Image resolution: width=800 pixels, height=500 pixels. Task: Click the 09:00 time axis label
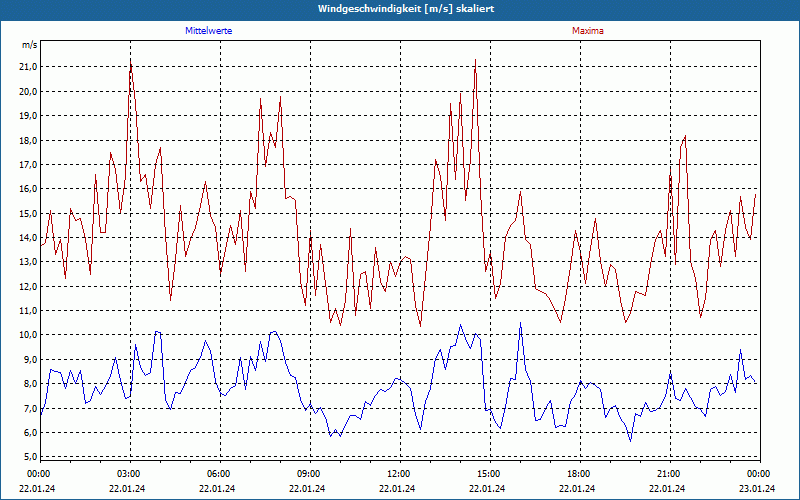308,474
